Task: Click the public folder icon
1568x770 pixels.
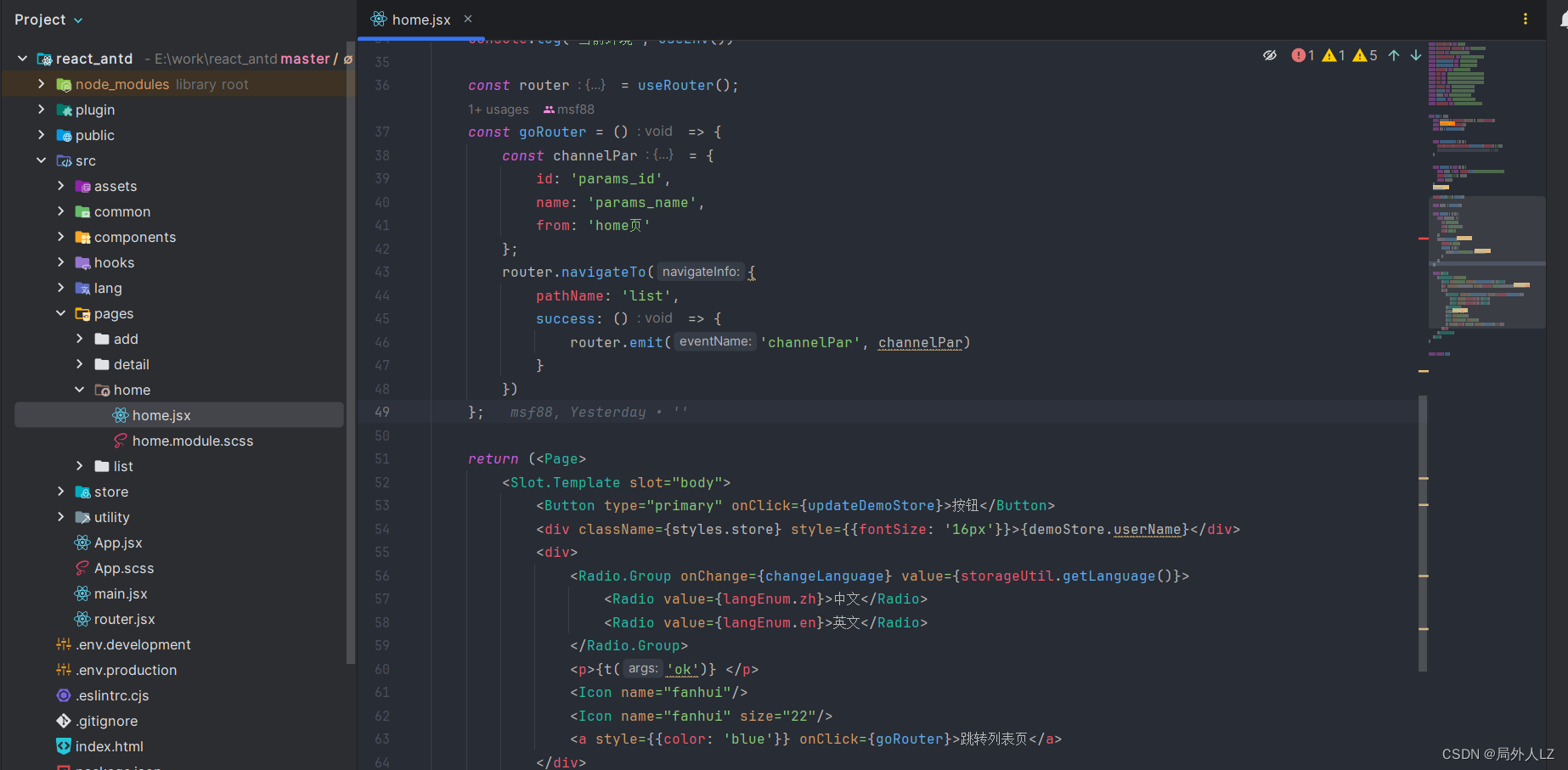Action: tap(64, 135)
